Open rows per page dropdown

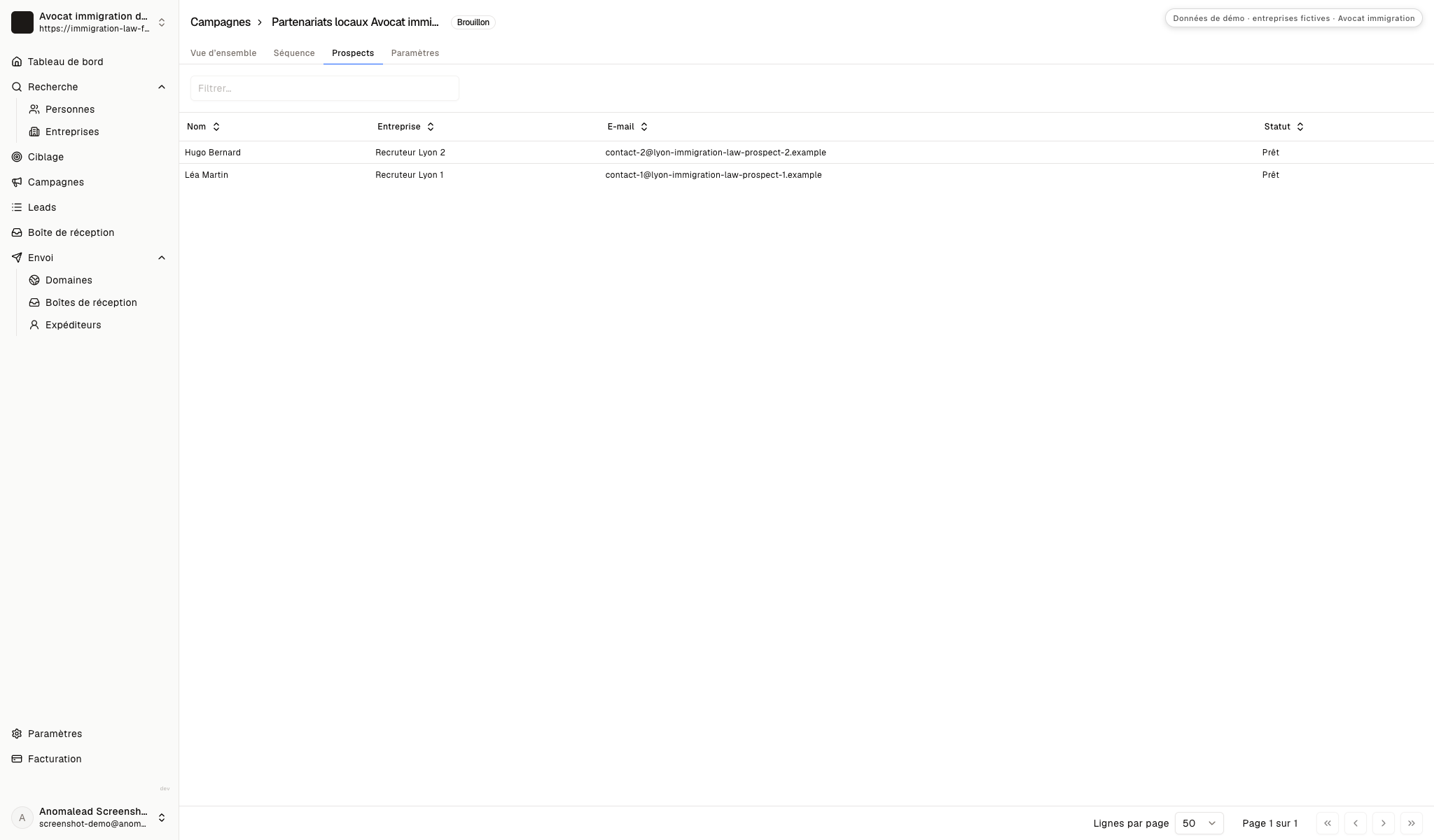pyautogui.click(x=1199, y=823)
